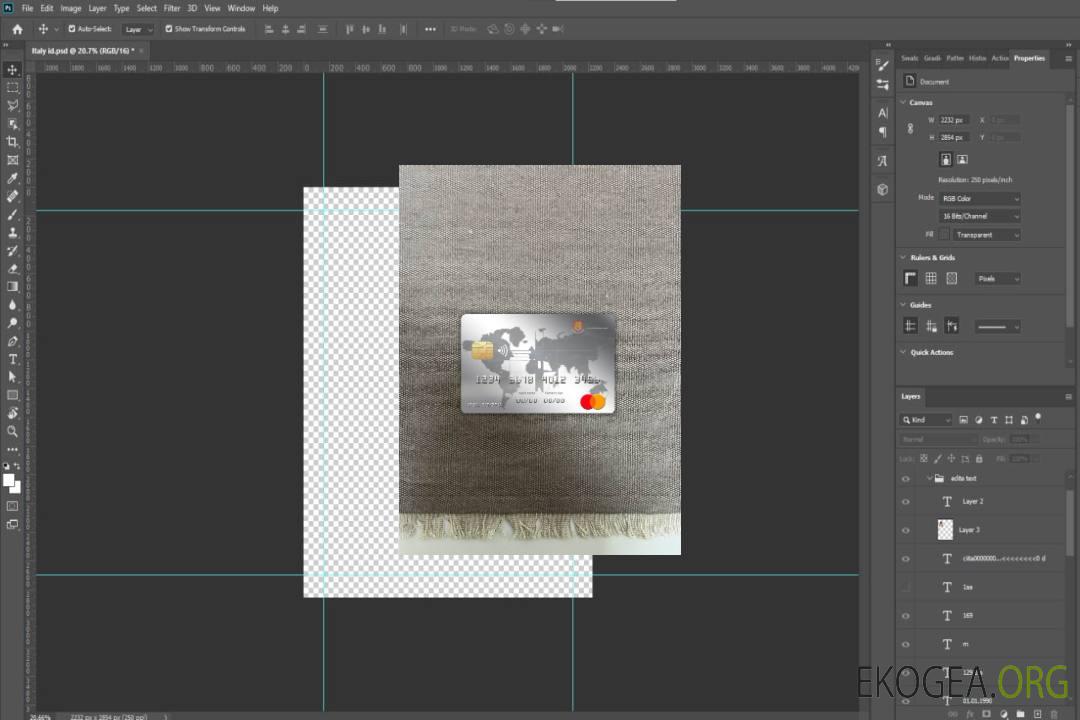Open the RGB Color mode dropdown
Image resolution: width=1080 pixels, height=720 pixels.
979,198
